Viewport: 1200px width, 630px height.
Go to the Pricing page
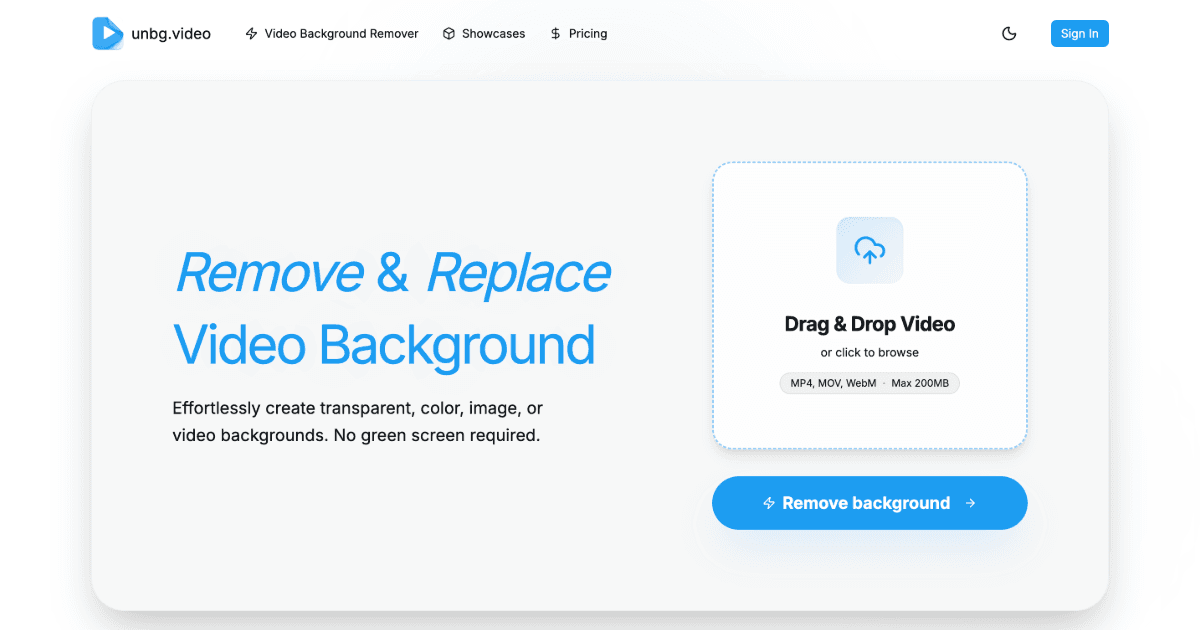pyautogui.click(x=578, y=34)
